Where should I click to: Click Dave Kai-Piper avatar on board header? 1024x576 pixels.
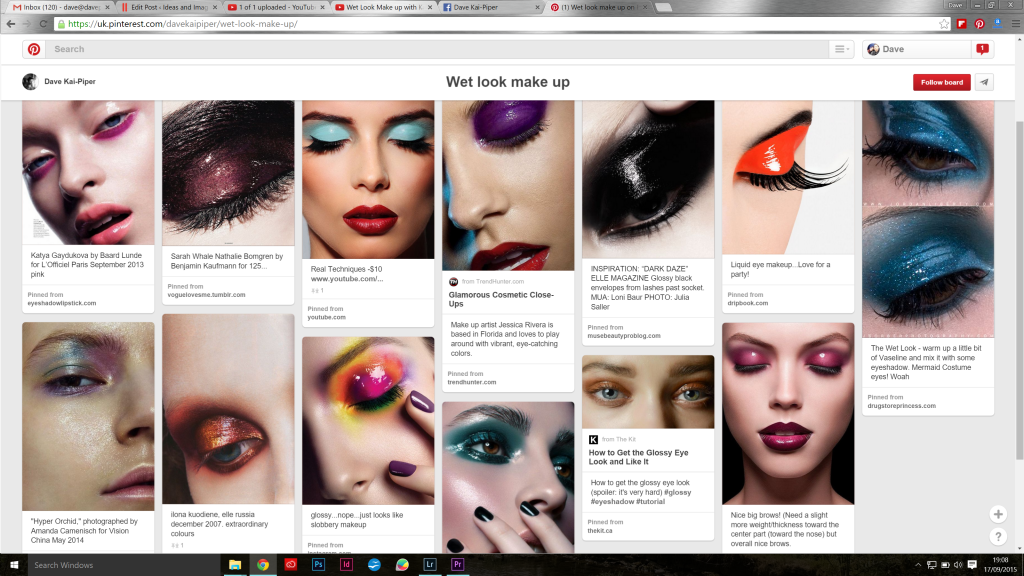[x=30, y=82]
